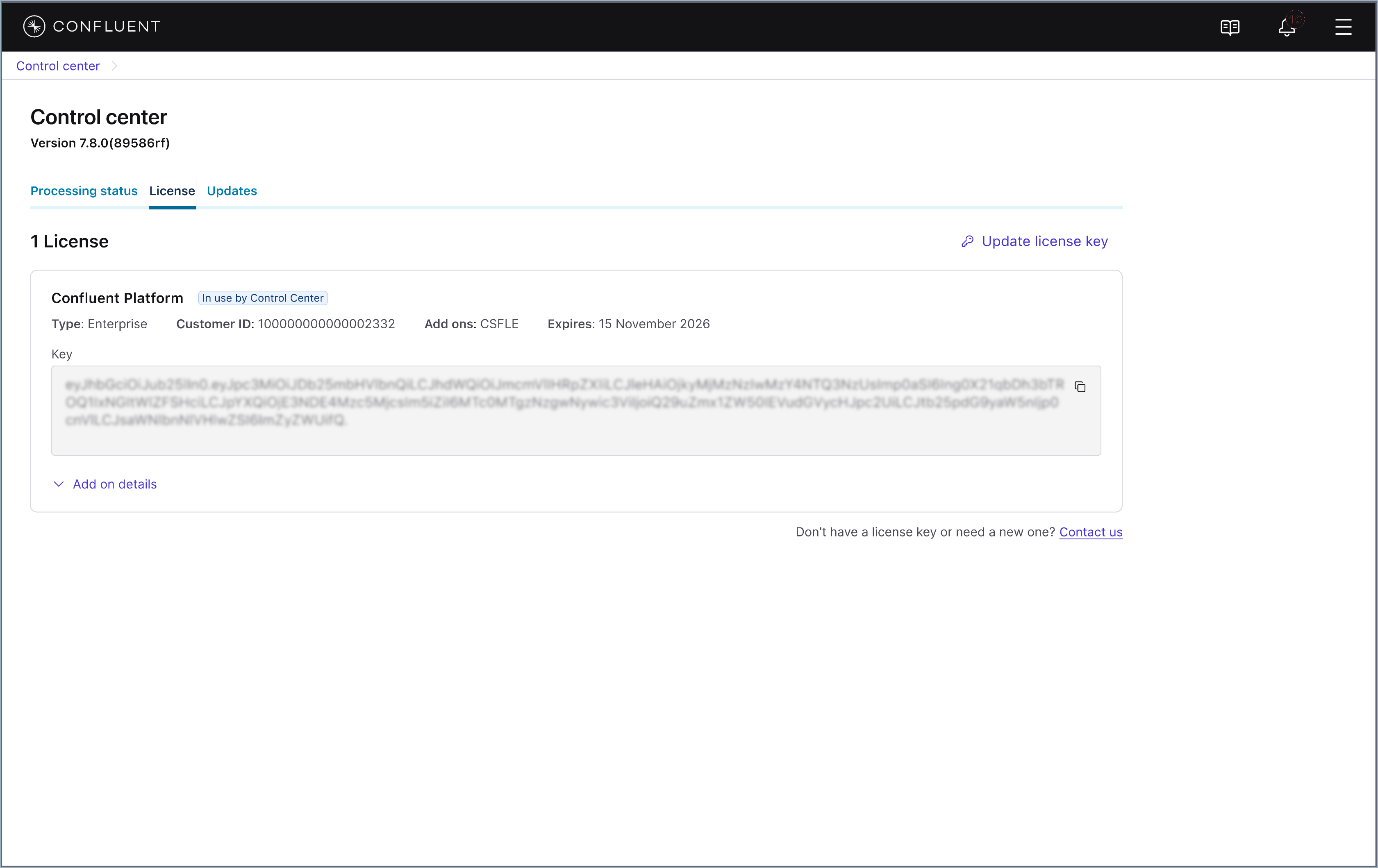
Task: Click the Confluent logo icon
Action: pyautogui.click(x=34, y=26)
